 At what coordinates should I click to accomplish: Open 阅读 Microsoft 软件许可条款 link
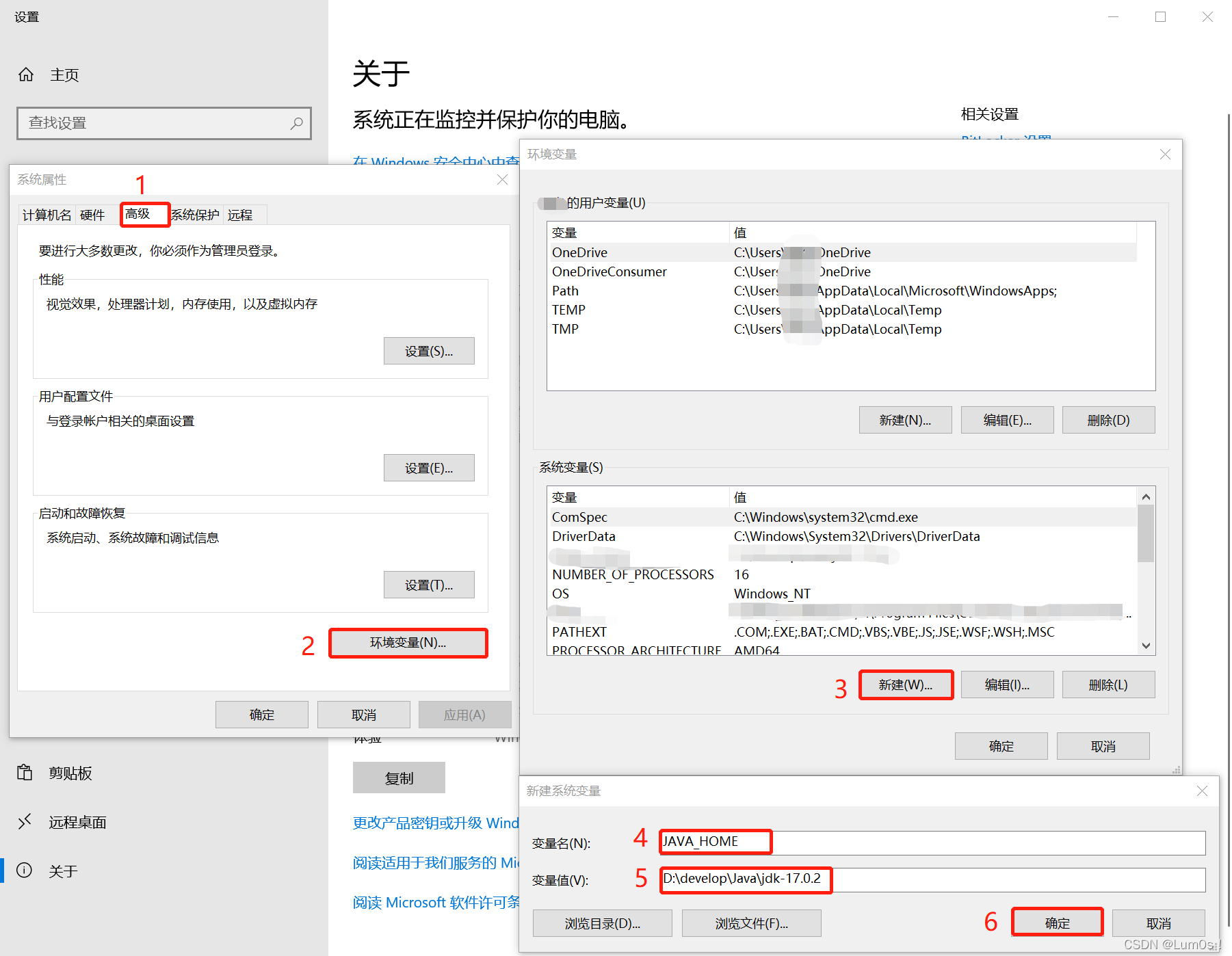coord(436,902)
